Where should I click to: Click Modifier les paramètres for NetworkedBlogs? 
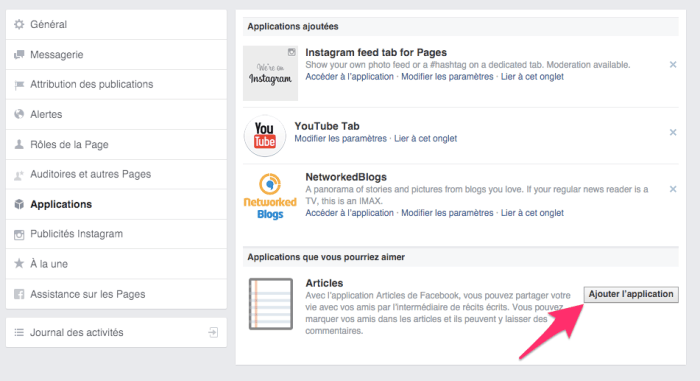447,213
